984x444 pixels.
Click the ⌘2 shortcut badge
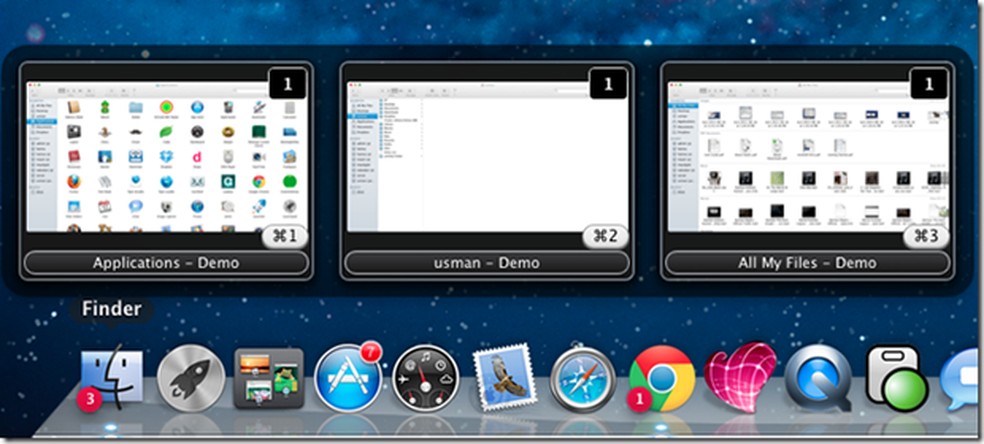607,237
